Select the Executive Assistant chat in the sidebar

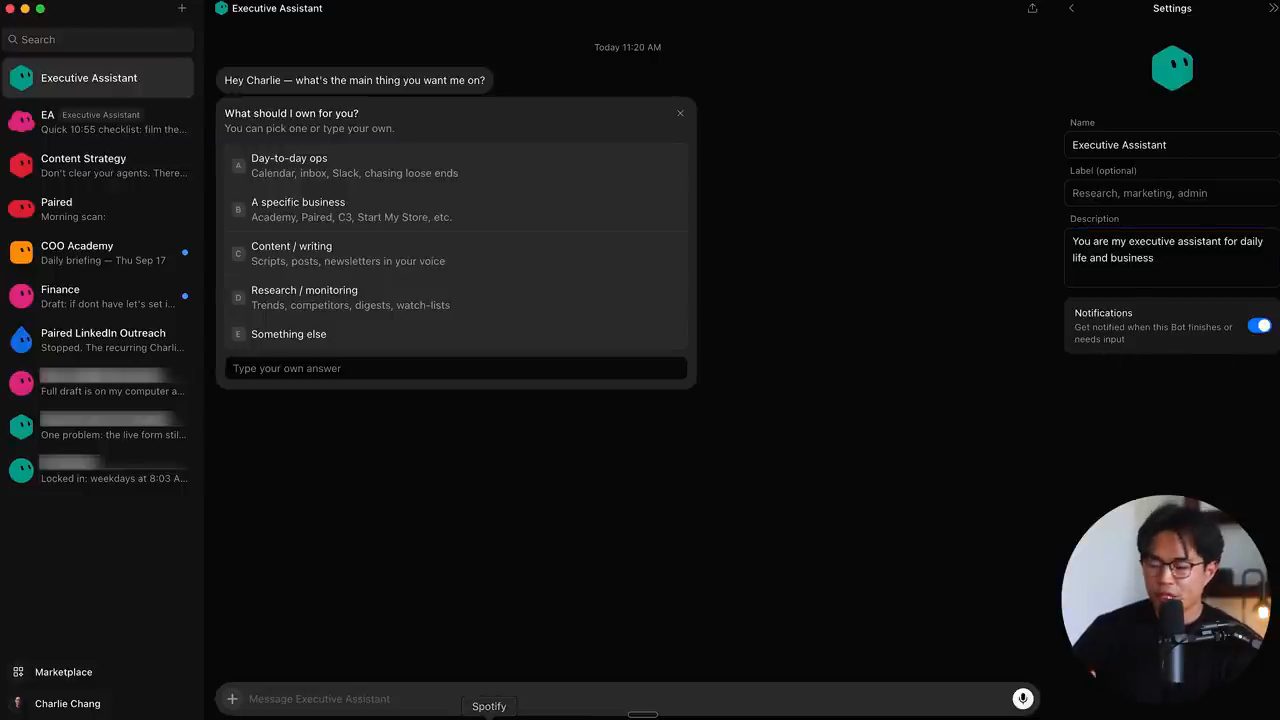point(98,78)
